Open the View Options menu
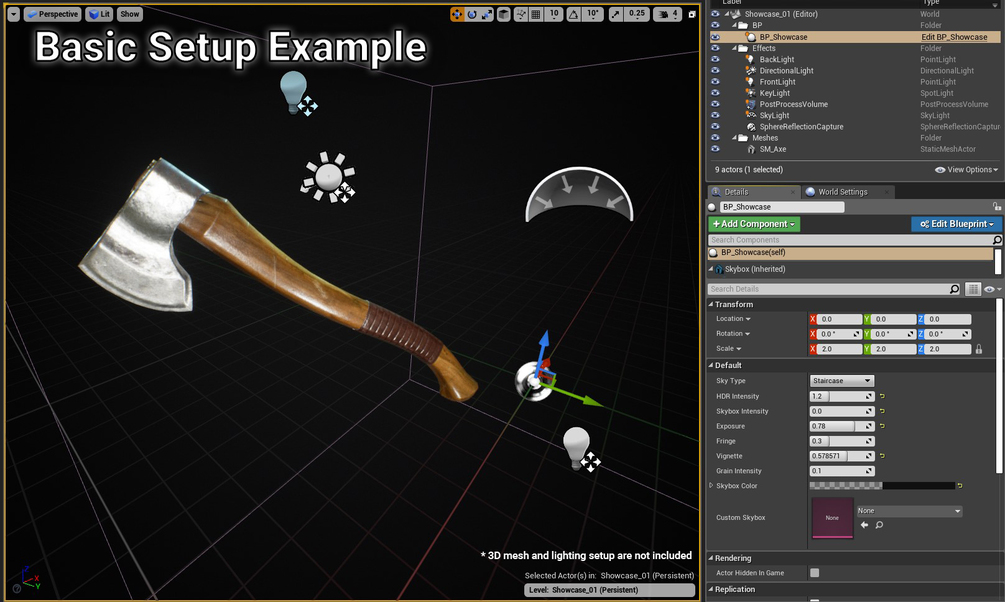Image resolution: width=1005 pixels, height=602 pixels. point(967,170)
